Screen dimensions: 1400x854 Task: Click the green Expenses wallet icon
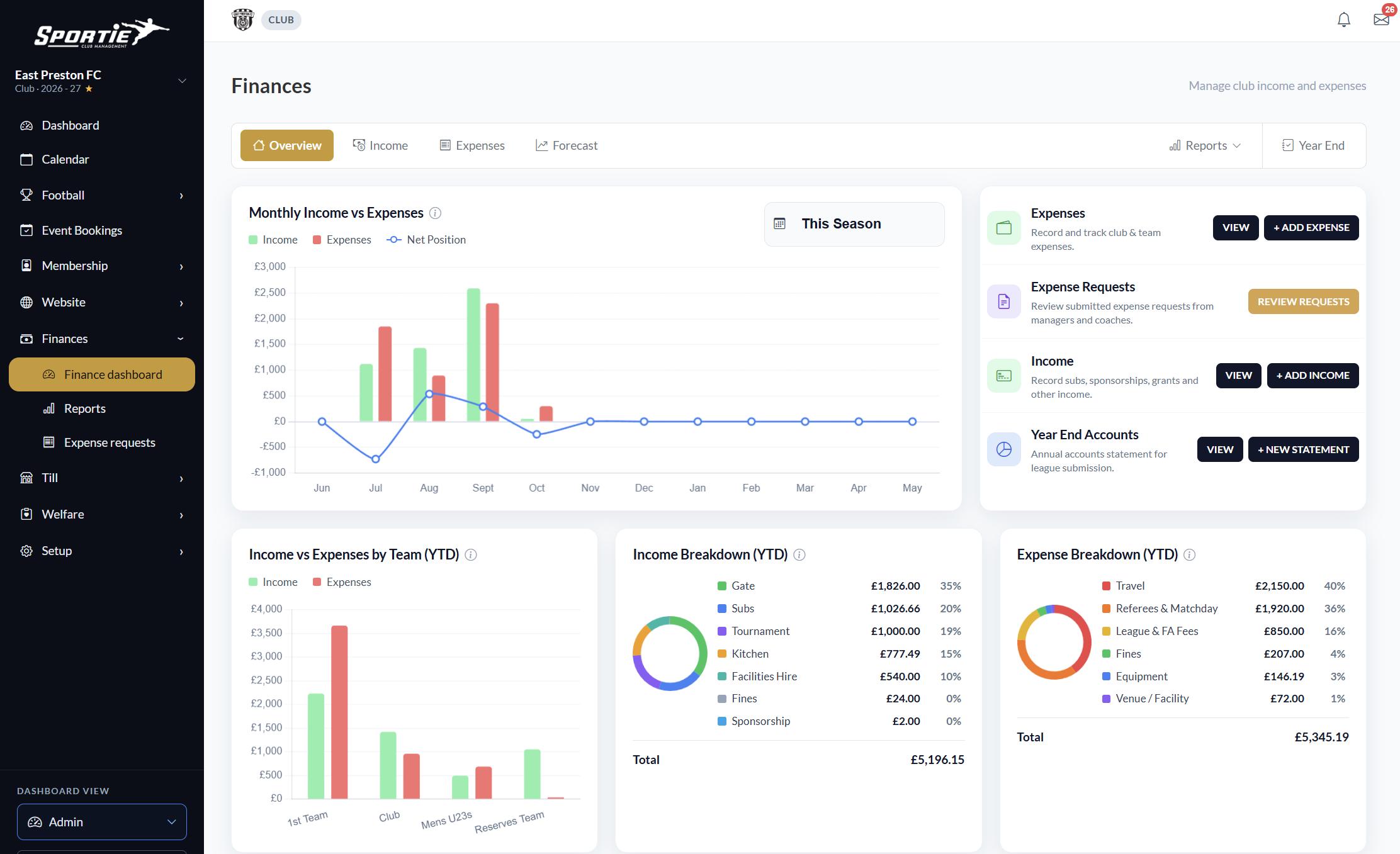[1004, 228]
